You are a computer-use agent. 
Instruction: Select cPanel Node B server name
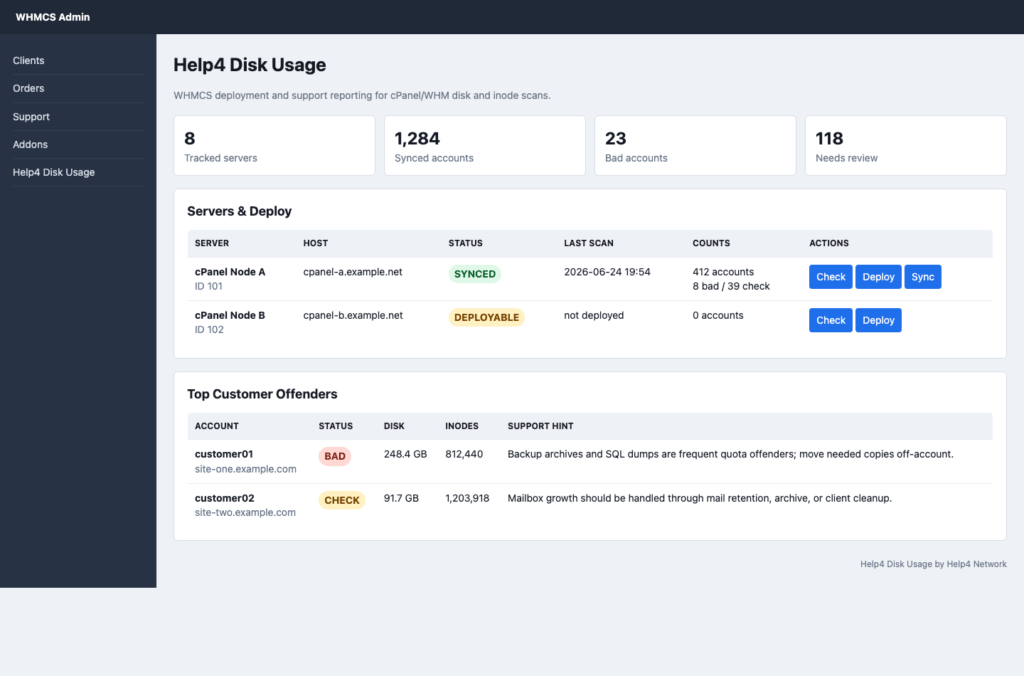click(230, 315)
